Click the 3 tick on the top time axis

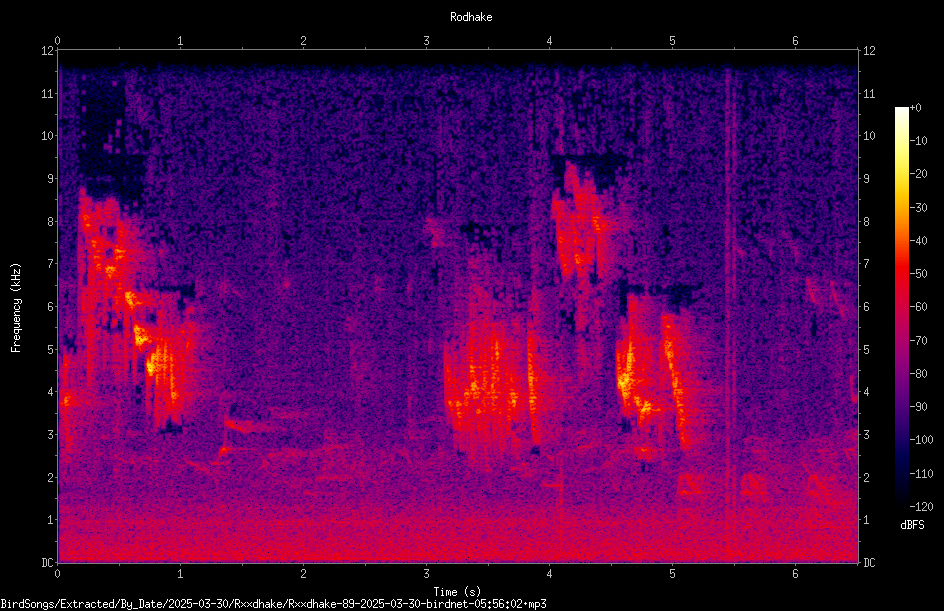pos(426,41)
